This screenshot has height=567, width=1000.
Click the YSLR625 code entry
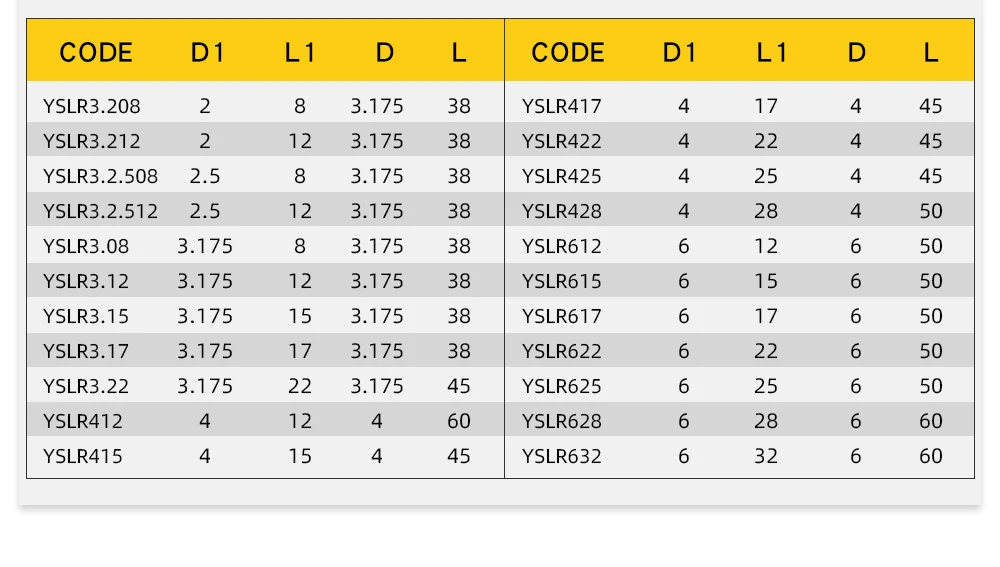coord(562,386)
